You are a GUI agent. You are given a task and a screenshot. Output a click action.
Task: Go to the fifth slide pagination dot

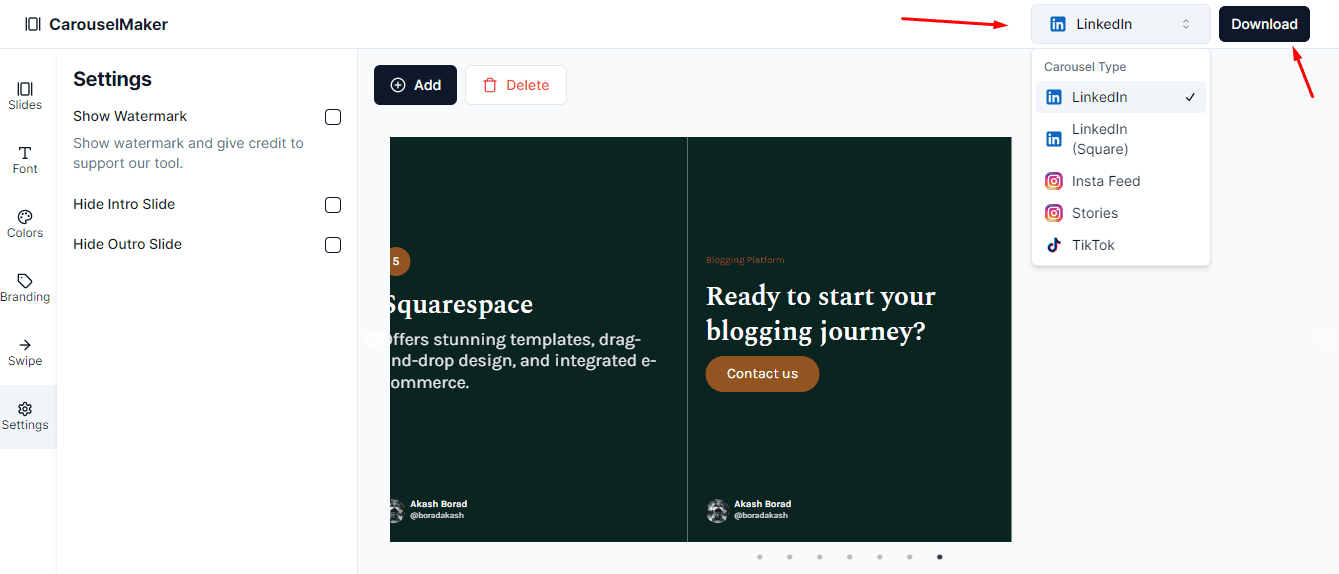tap(880, 557)
